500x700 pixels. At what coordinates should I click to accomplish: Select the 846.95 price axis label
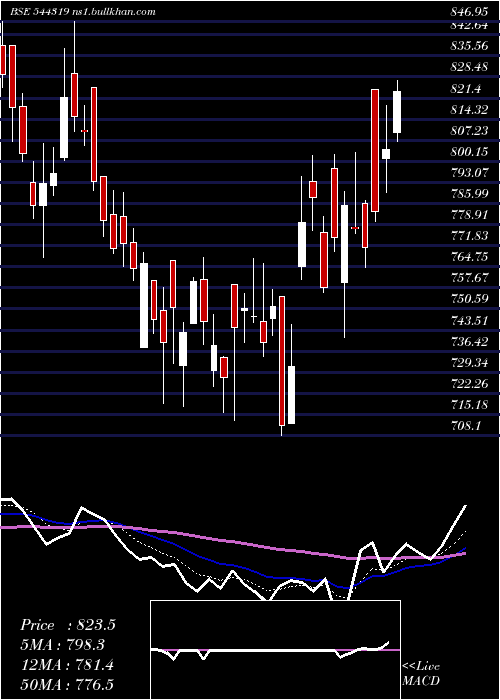[468, 11]
